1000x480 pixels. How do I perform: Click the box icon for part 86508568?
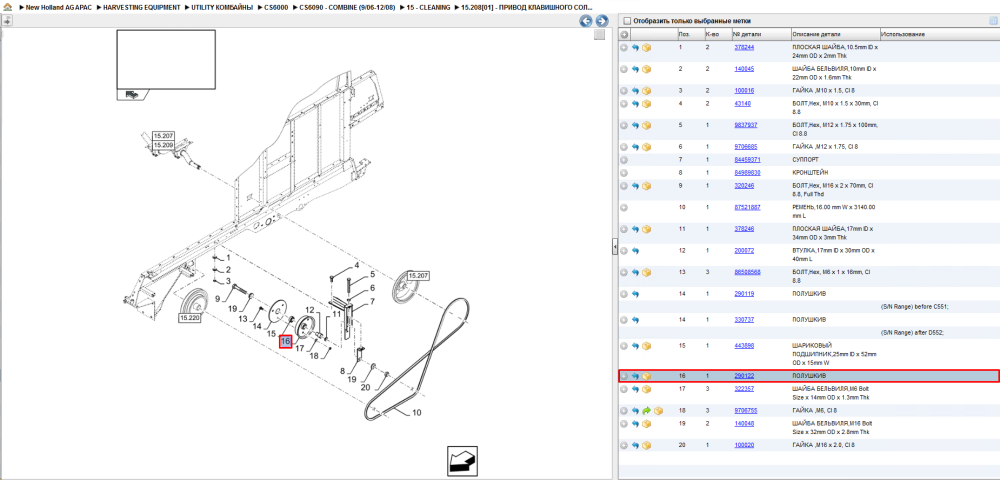click(x=646, y=272)
